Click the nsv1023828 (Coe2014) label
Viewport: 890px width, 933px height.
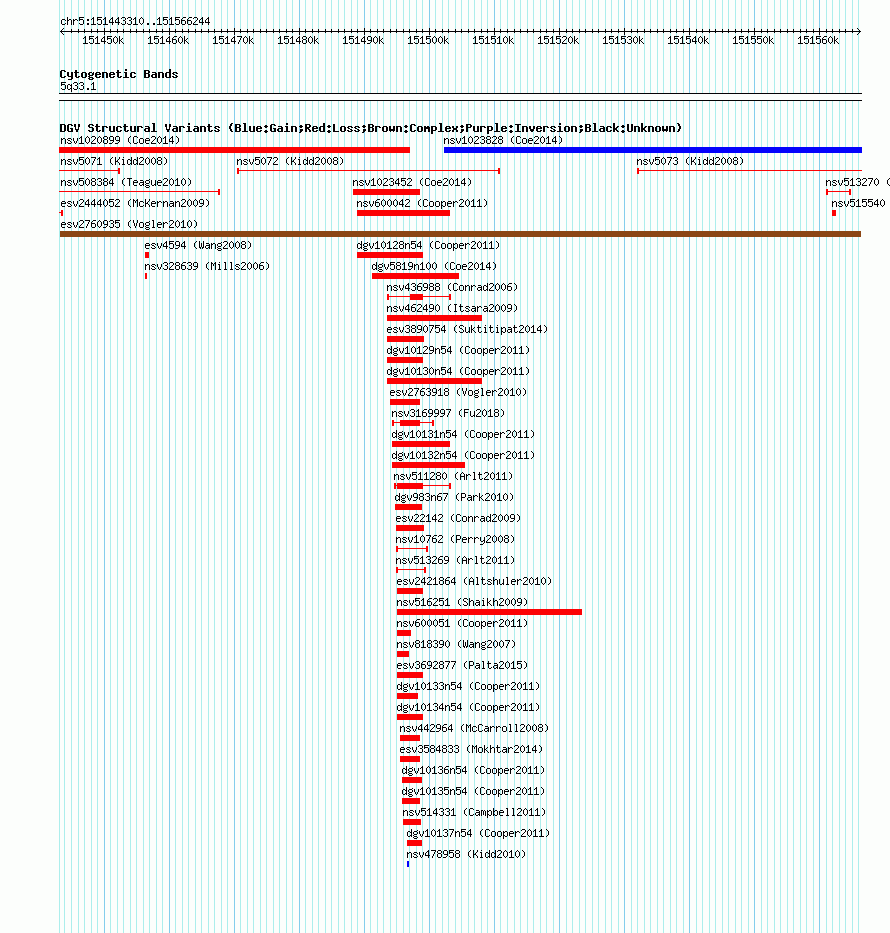tap(503, 140)
